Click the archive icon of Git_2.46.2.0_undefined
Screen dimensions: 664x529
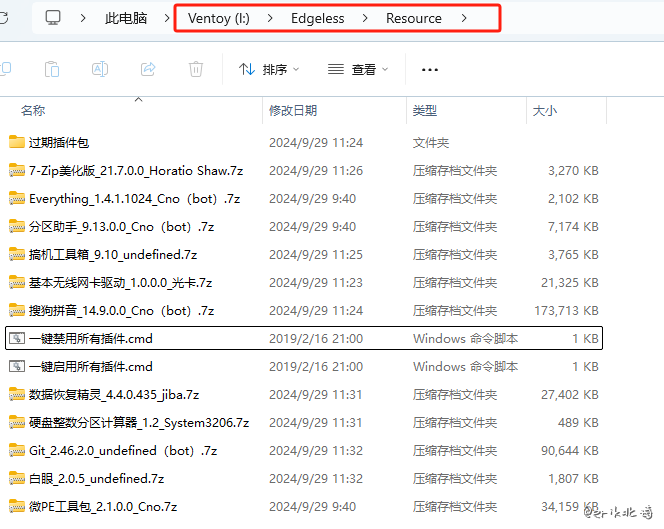16,451
